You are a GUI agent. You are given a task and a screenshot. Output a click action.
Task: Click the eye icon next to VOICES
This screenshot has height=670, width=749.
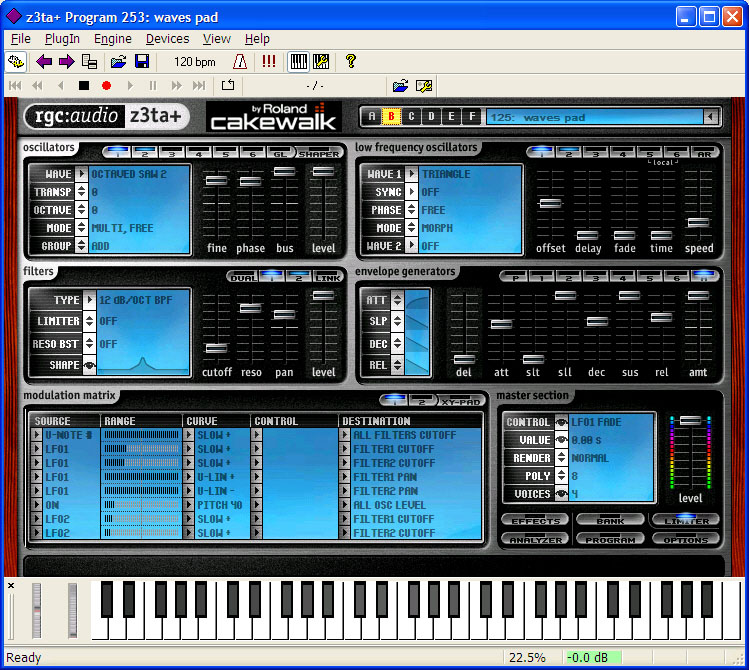coord(562,494)
